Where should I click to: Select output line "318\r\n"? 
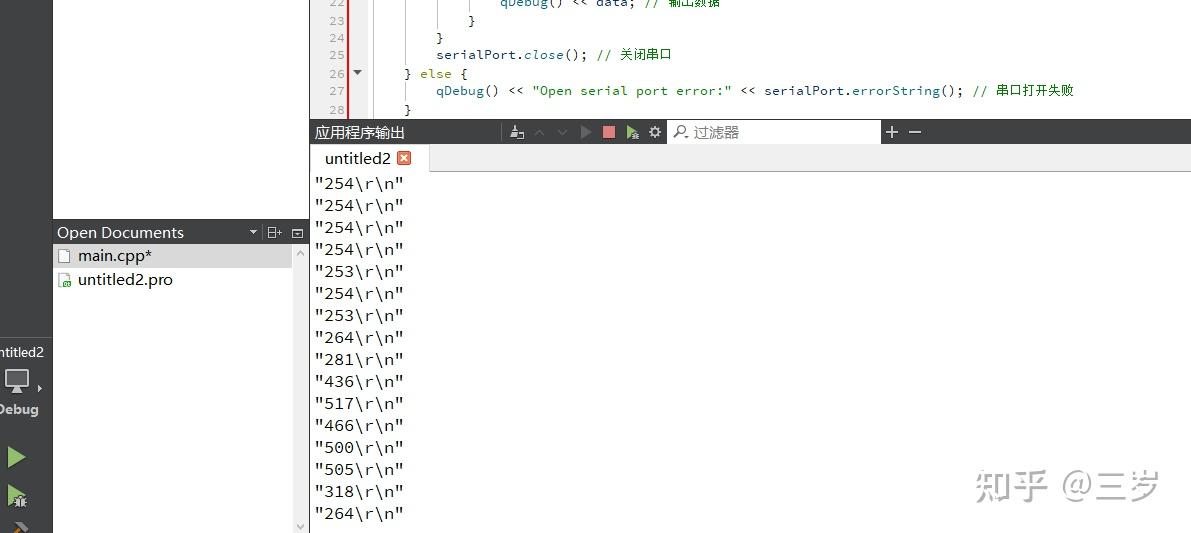point(359,491)
